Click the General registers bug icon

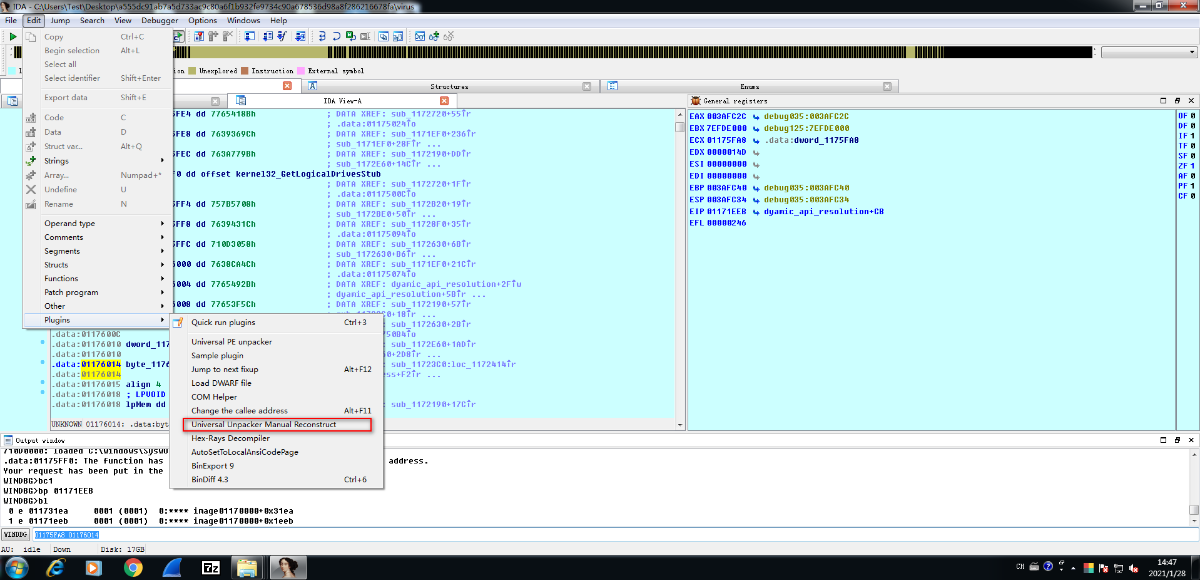(696, 101)
